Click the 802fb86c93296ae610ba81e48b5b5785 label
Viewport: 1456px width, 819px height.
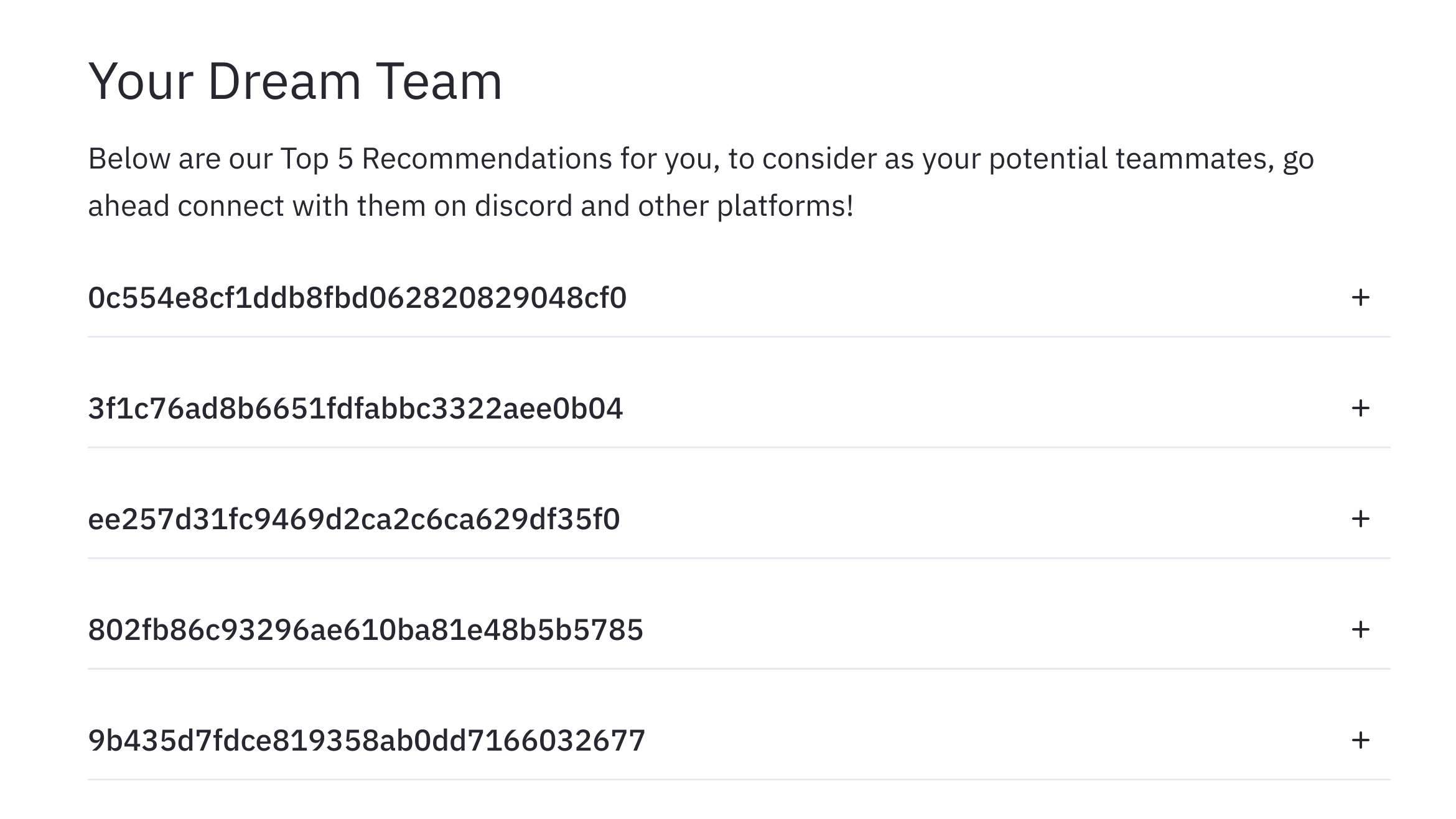[365, 629]
